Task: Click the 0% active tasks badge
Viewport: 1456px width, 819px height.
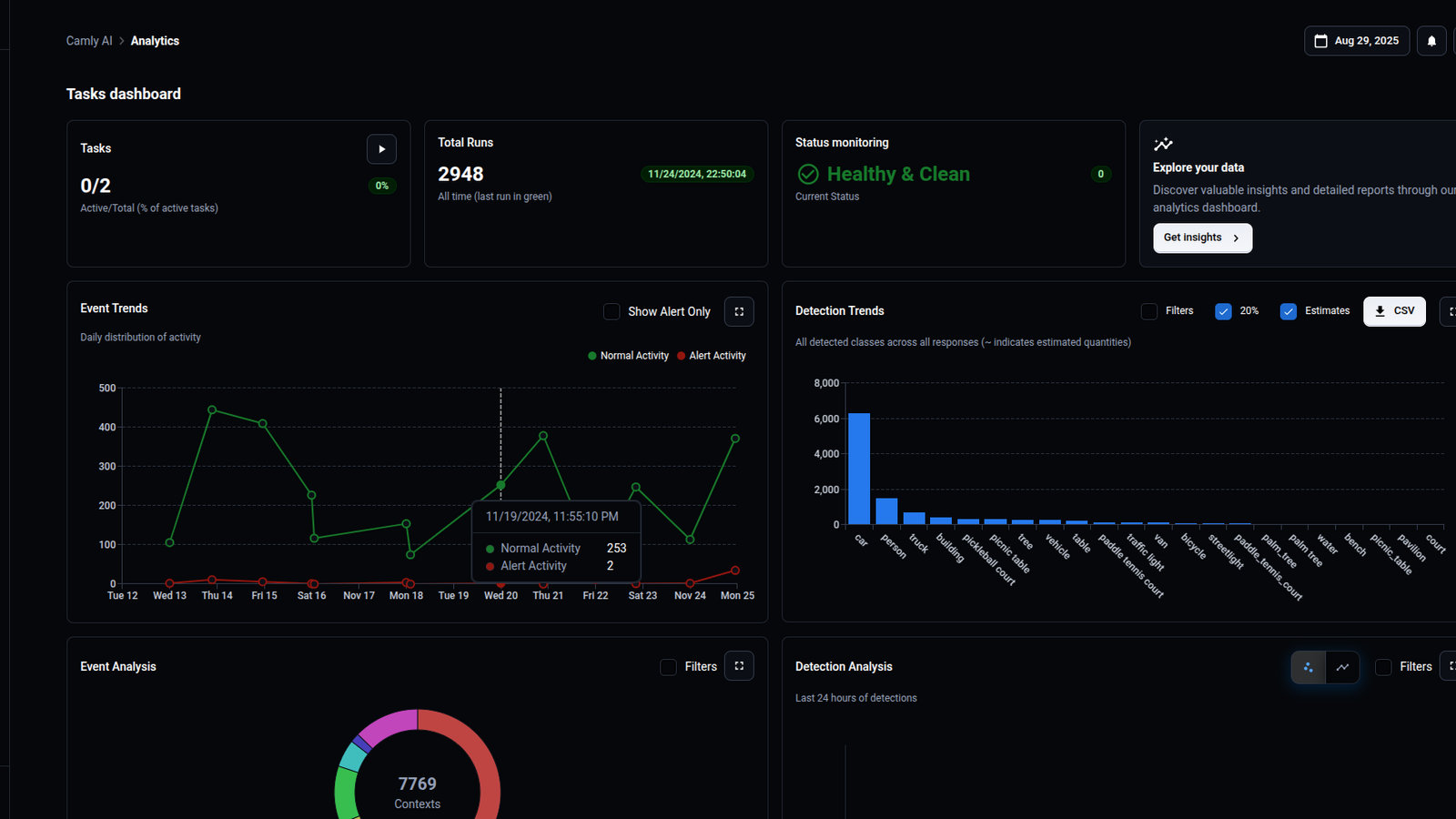Action: click(x=382, y=186)
